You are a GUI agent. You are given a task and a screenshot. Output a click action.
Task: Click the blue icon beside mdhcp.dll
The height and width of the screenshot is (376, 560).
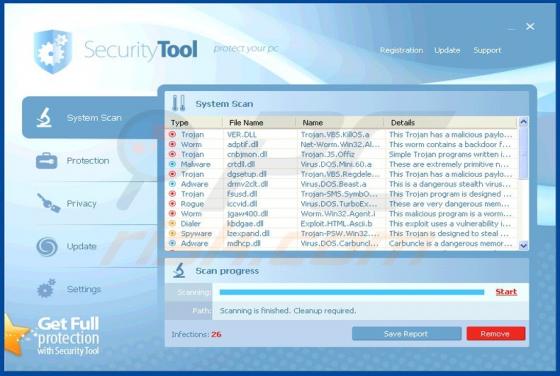tap(172, 243)
